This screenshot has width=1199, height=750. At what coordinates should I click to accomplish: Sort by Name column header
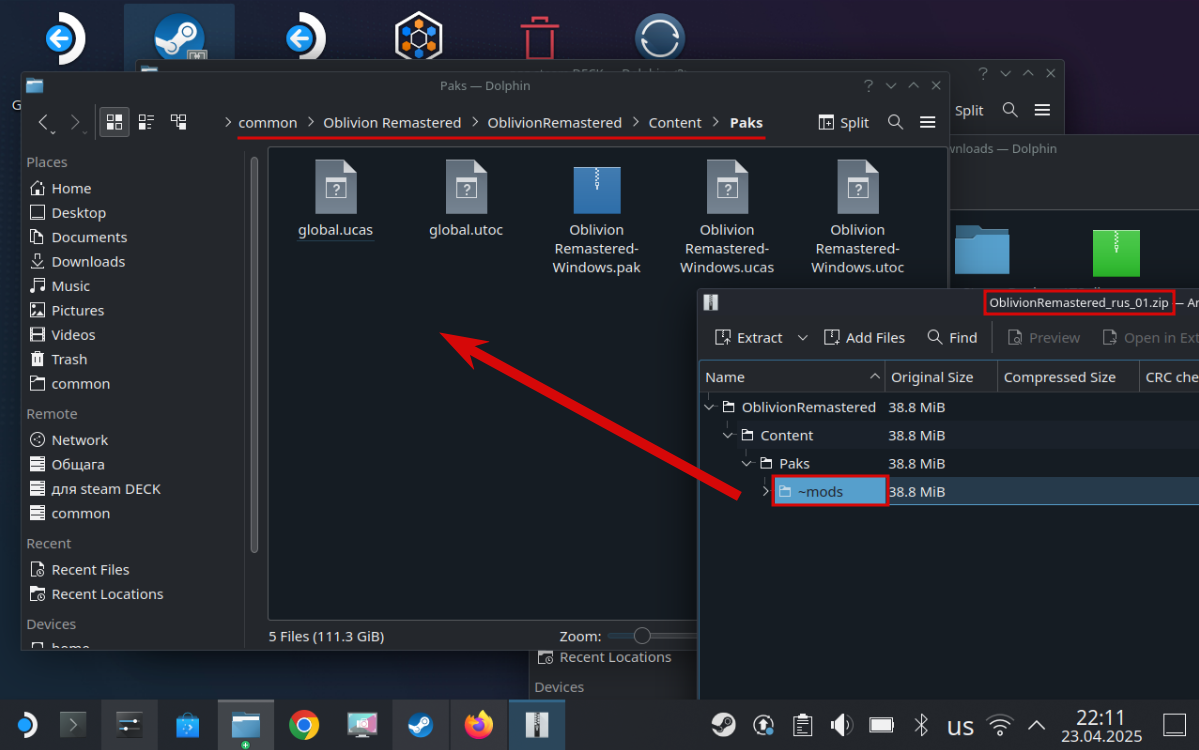[792, 377]
